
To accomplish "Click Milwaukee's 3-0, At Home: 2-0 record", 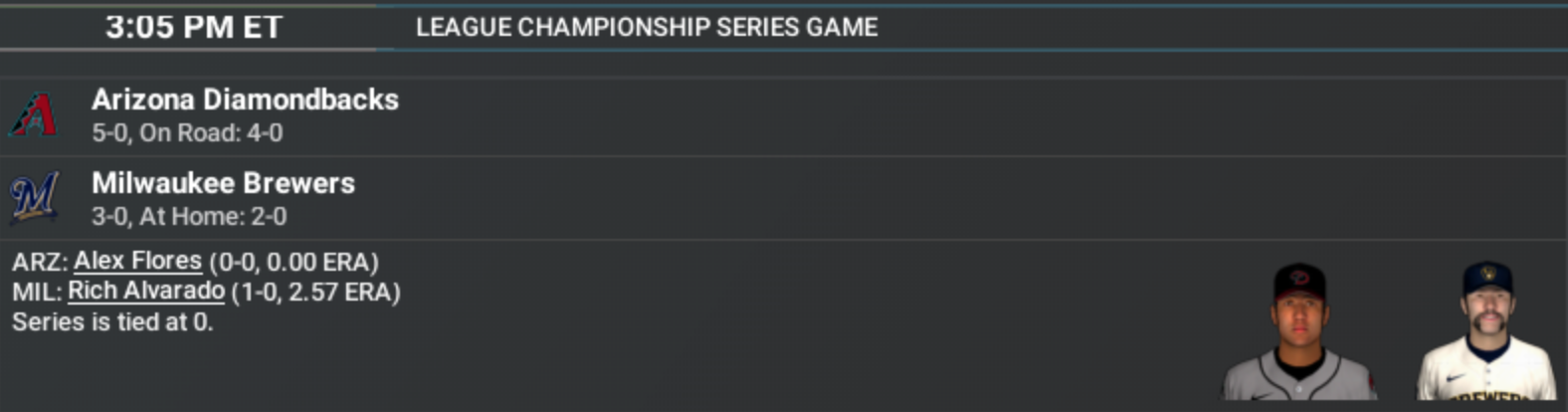I will [189, 216].
